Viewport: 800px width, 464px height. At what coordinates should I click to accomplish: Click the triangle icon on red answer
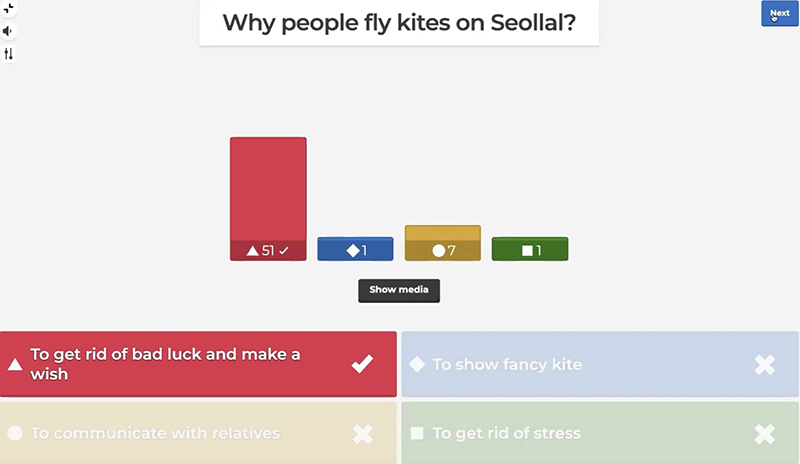15,365
